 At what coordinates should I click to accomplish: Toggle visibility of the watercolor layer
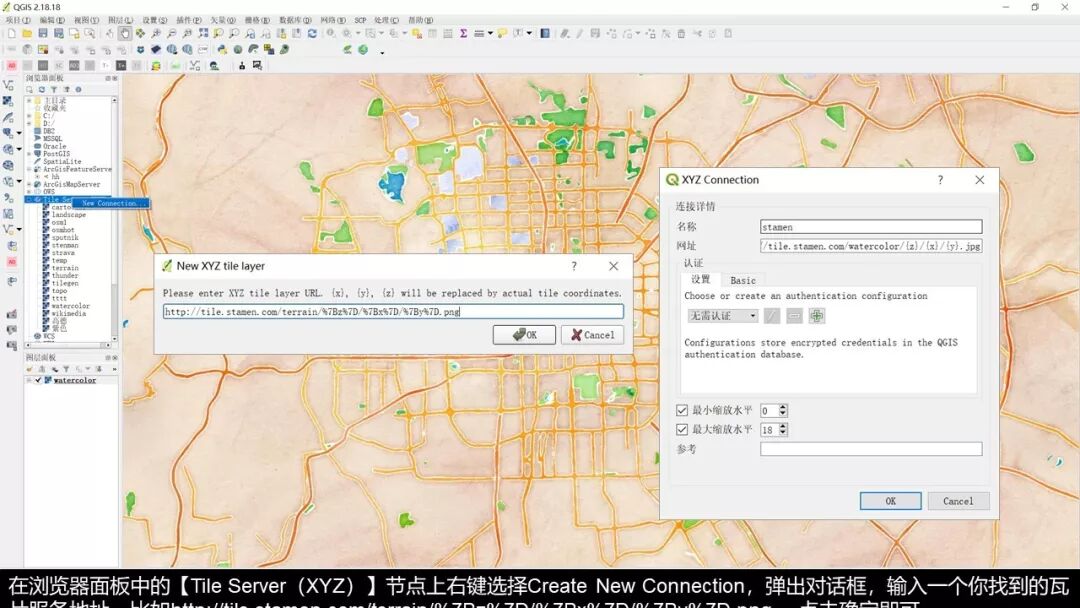[38, 380]
